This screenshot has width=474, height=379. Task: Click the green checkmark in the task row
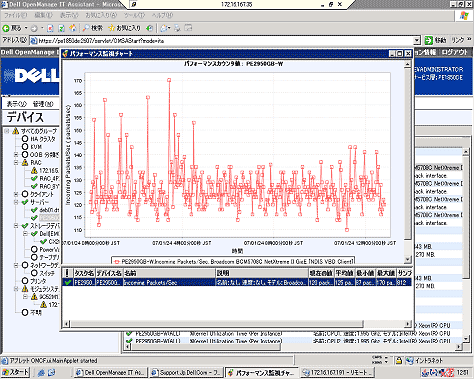click(68, 282)
